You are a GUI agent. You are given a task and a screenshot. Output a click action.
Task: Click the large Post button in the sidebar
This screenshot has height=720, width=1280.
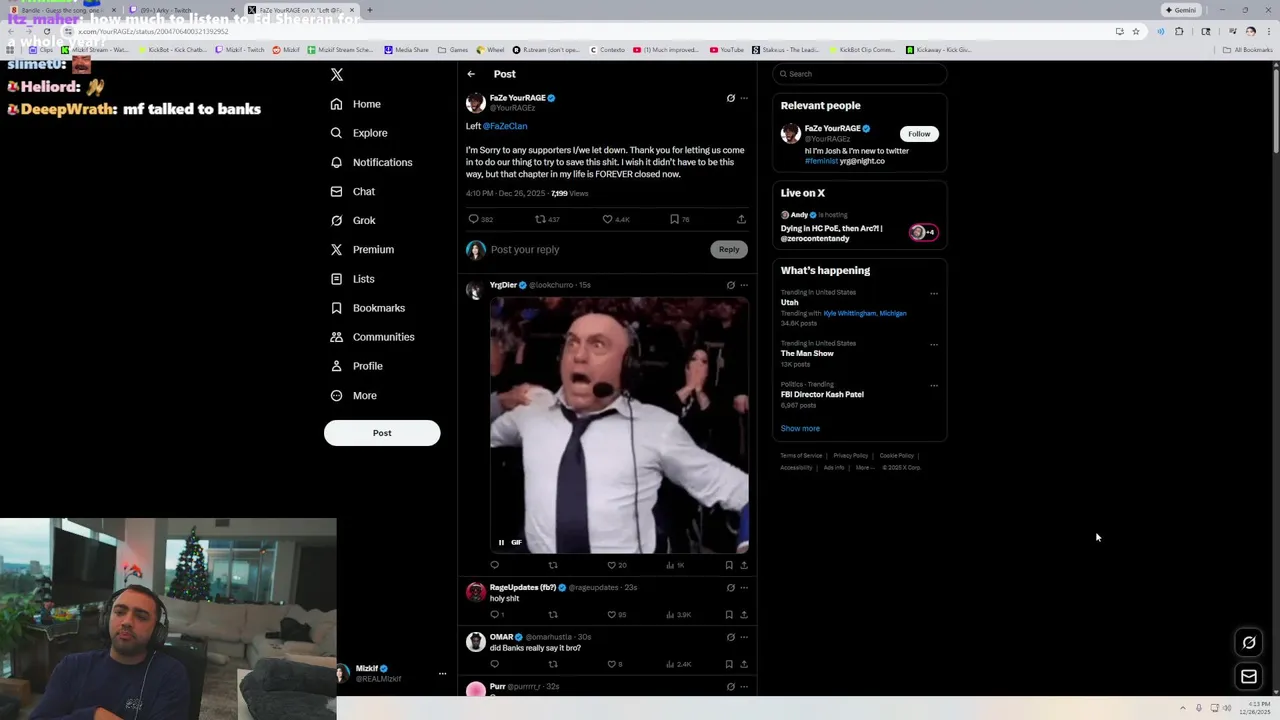tap(382, 433)
